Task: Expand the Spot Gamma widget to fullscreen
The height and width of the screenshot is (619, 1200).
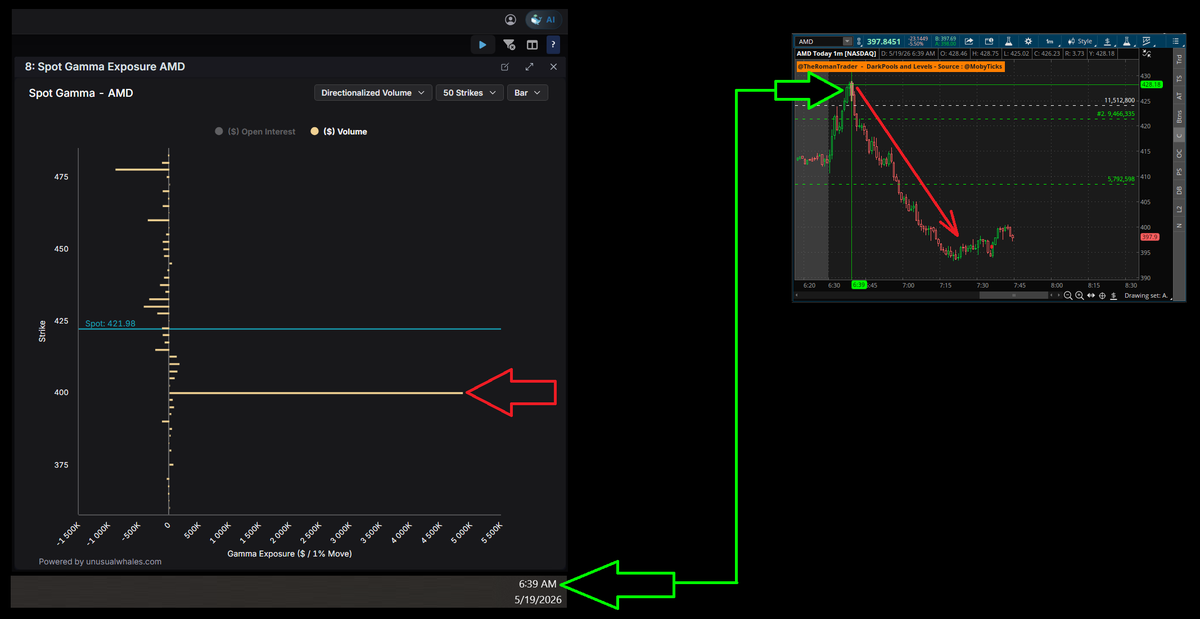Action: click(x=529, y=67)
